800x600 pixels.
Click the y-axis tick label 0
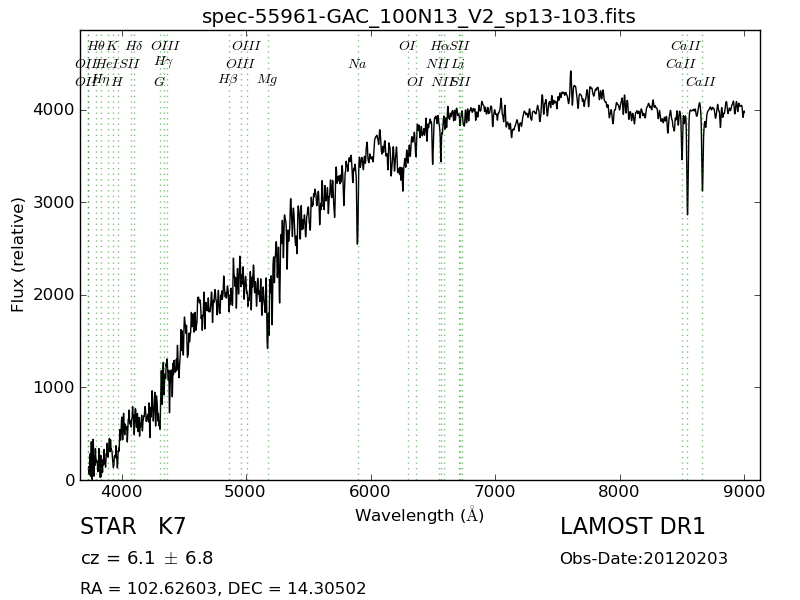69,480
